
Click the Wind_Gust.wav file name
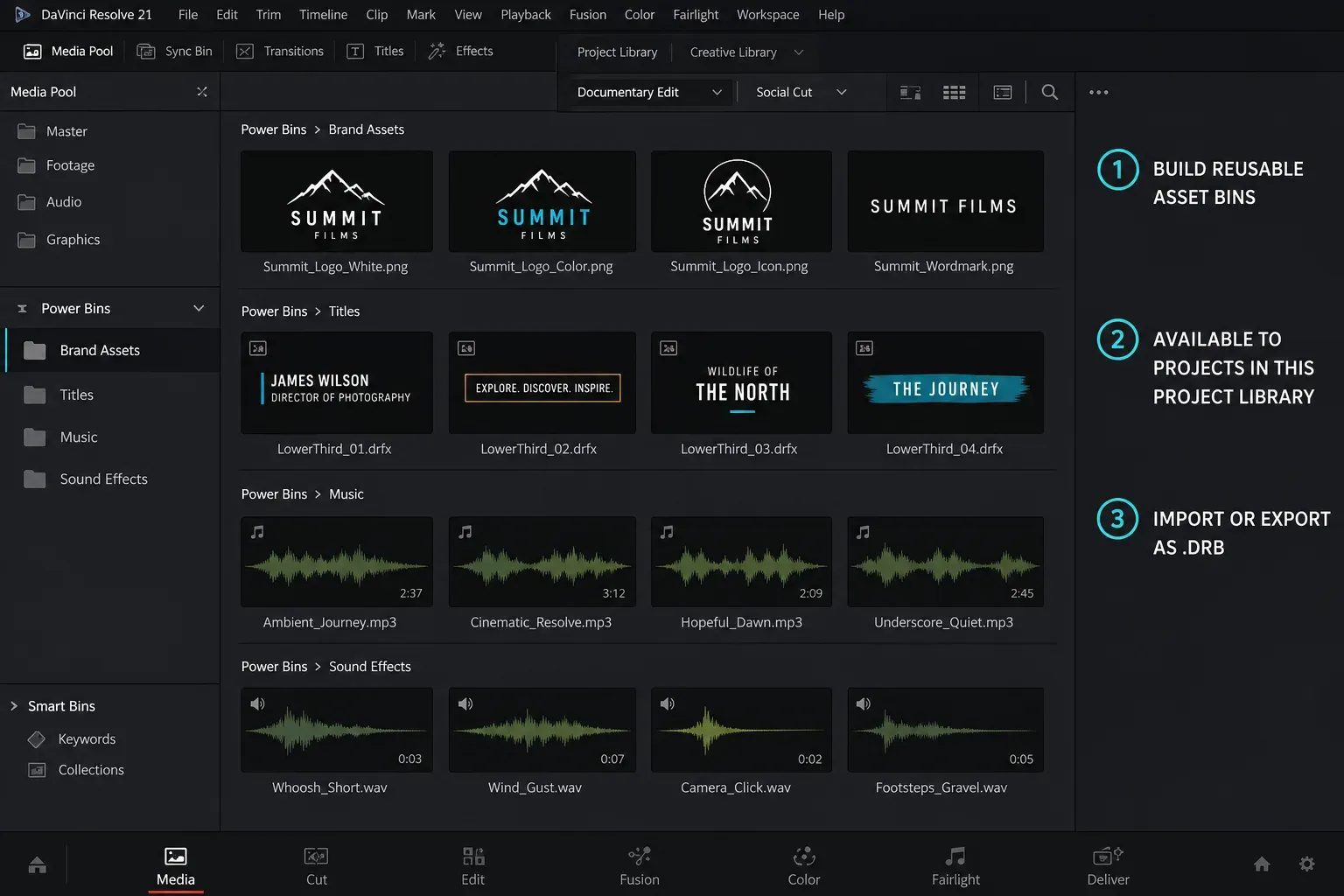pyautogui.click(x=535, y=787)
